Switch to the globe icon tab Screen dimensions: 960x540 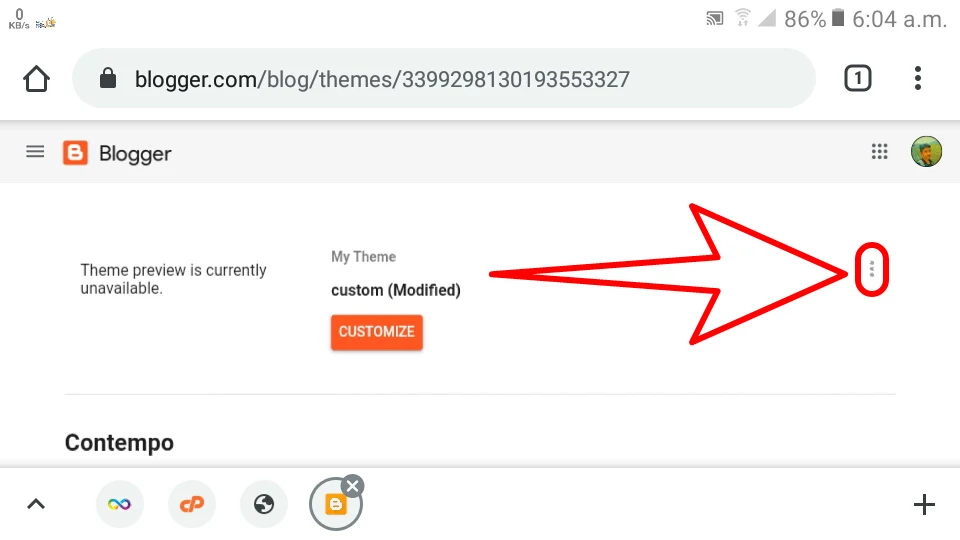(x=264, y=504)
